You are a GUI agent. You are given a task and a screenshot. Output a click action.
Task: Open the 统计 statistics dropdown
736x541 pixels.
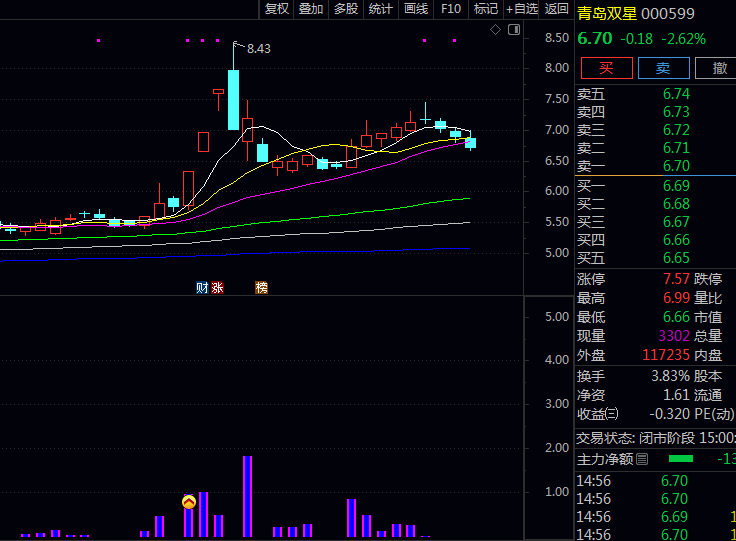pos(380,9)
